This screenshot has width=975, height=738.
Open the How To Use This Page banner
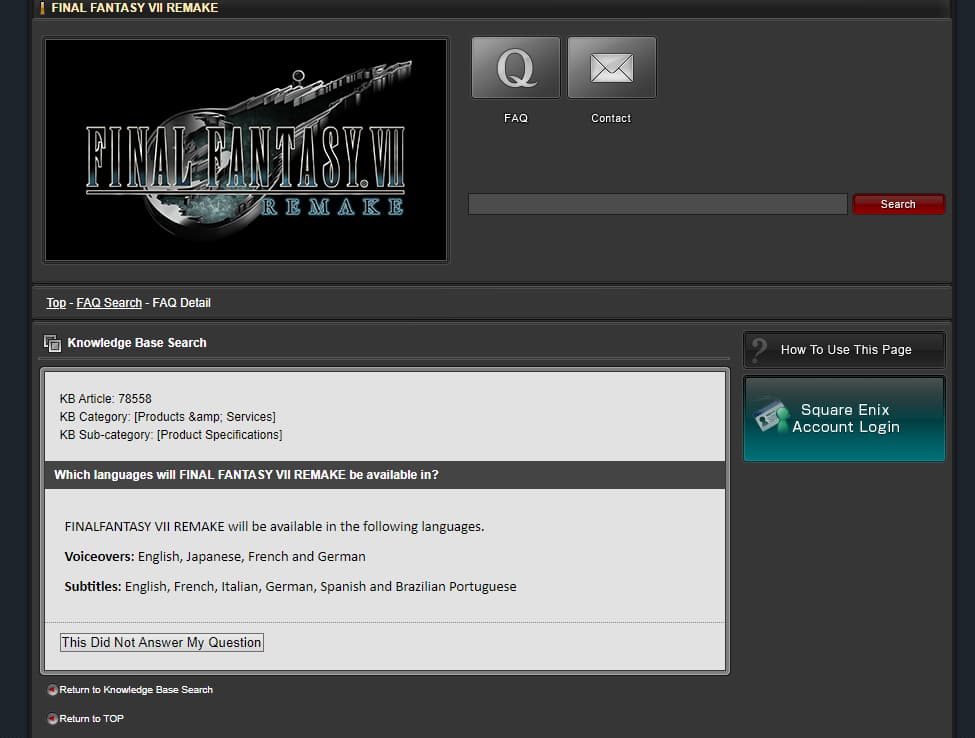(x=845, y=350)
